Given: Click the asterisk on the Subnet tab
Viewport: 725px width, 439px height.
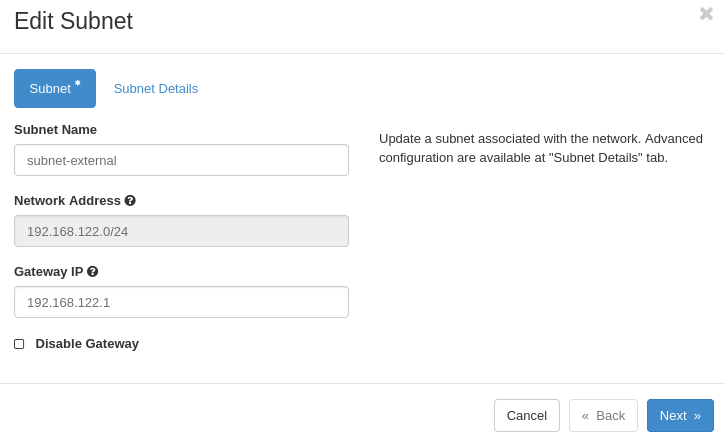Looking at the screenshot, I should coord(77,83).
